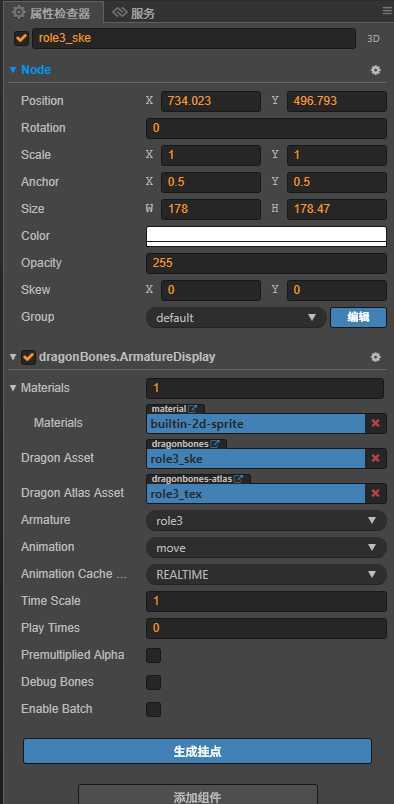Clear the Dragon Asset role3_ske reference
Screen dimensions: 394x804
(x=376, y=458)
